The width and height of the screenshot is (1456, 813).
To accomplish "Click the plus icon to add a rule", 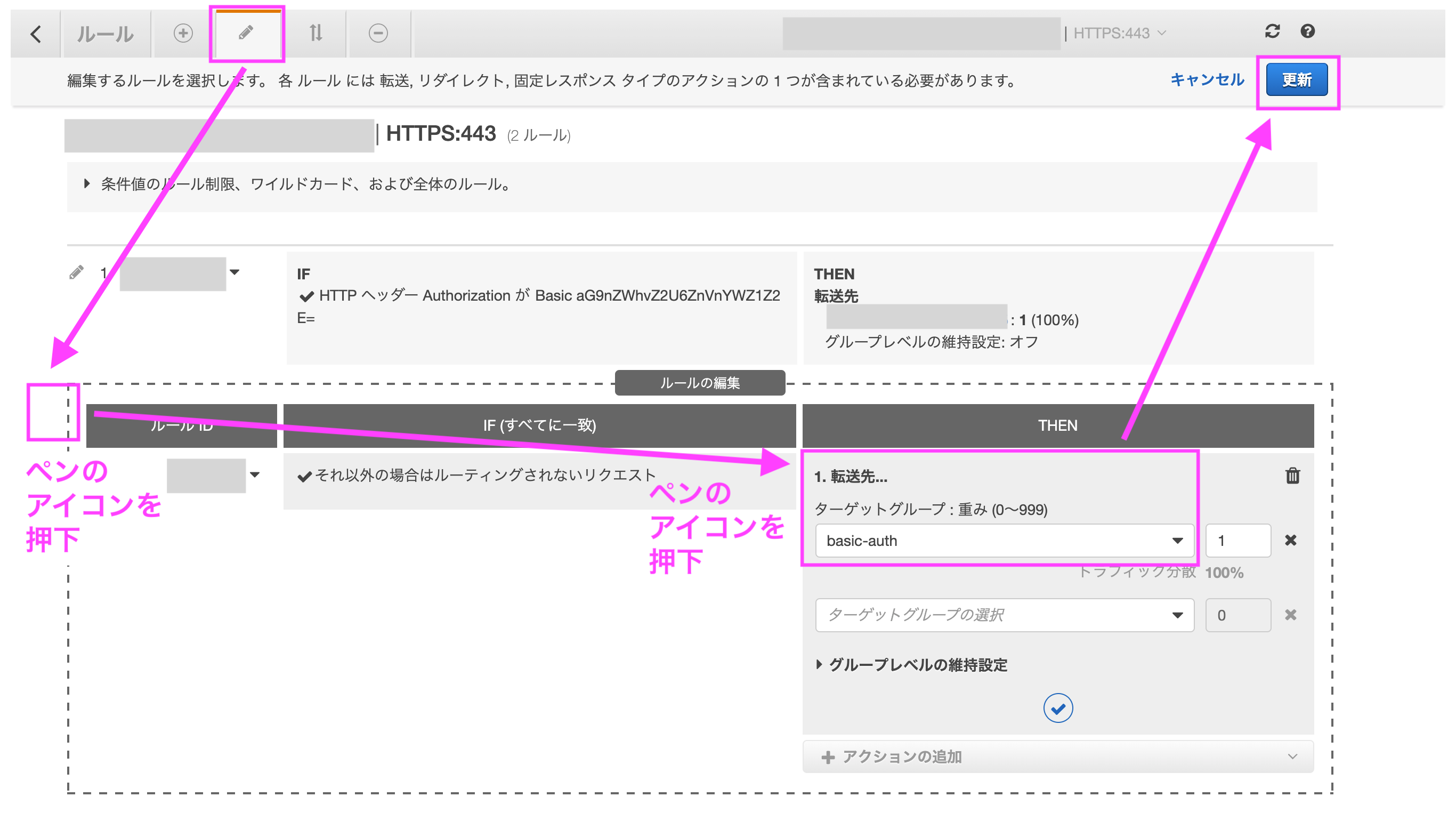I will [x=182, y=34].
